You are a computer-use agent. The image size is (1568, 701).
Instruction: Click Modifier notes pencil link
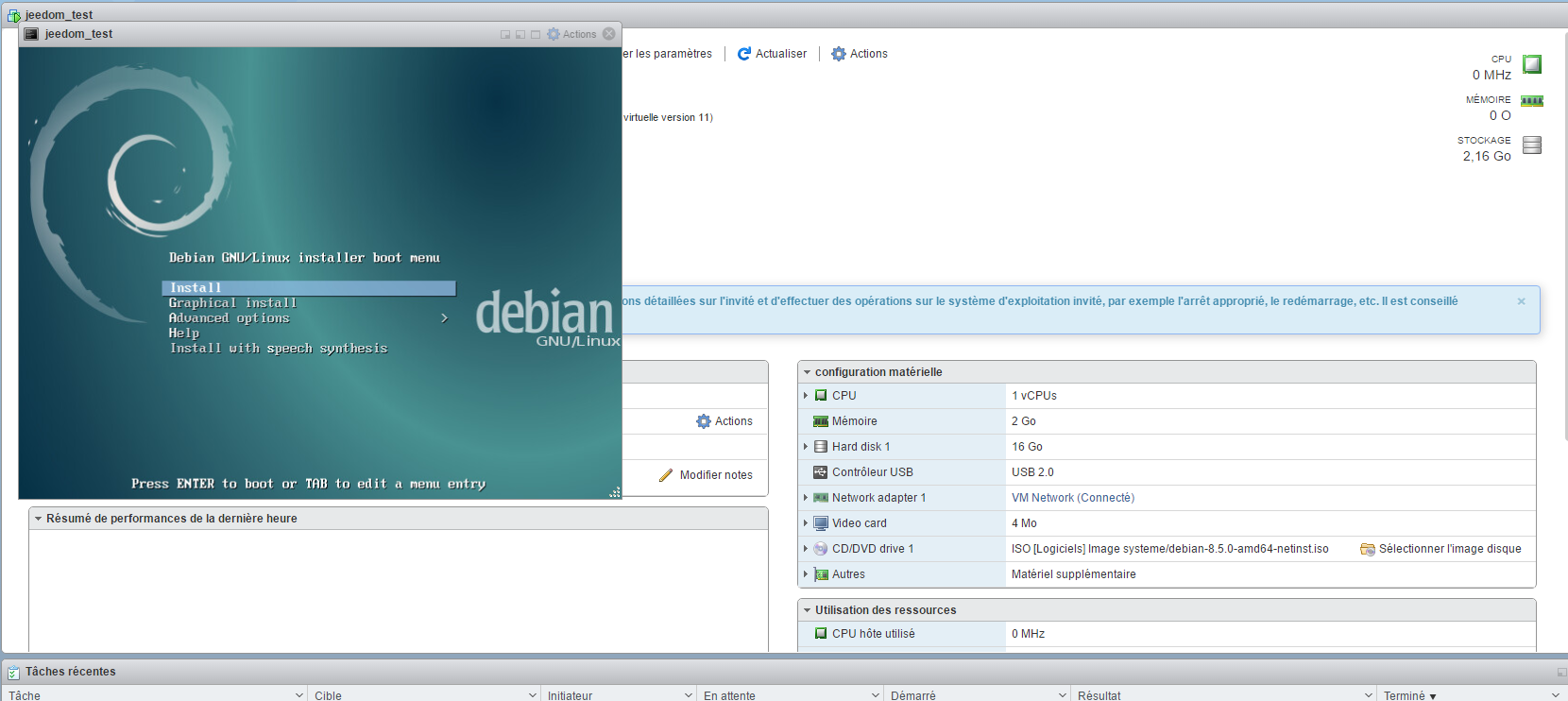point(706,475)
